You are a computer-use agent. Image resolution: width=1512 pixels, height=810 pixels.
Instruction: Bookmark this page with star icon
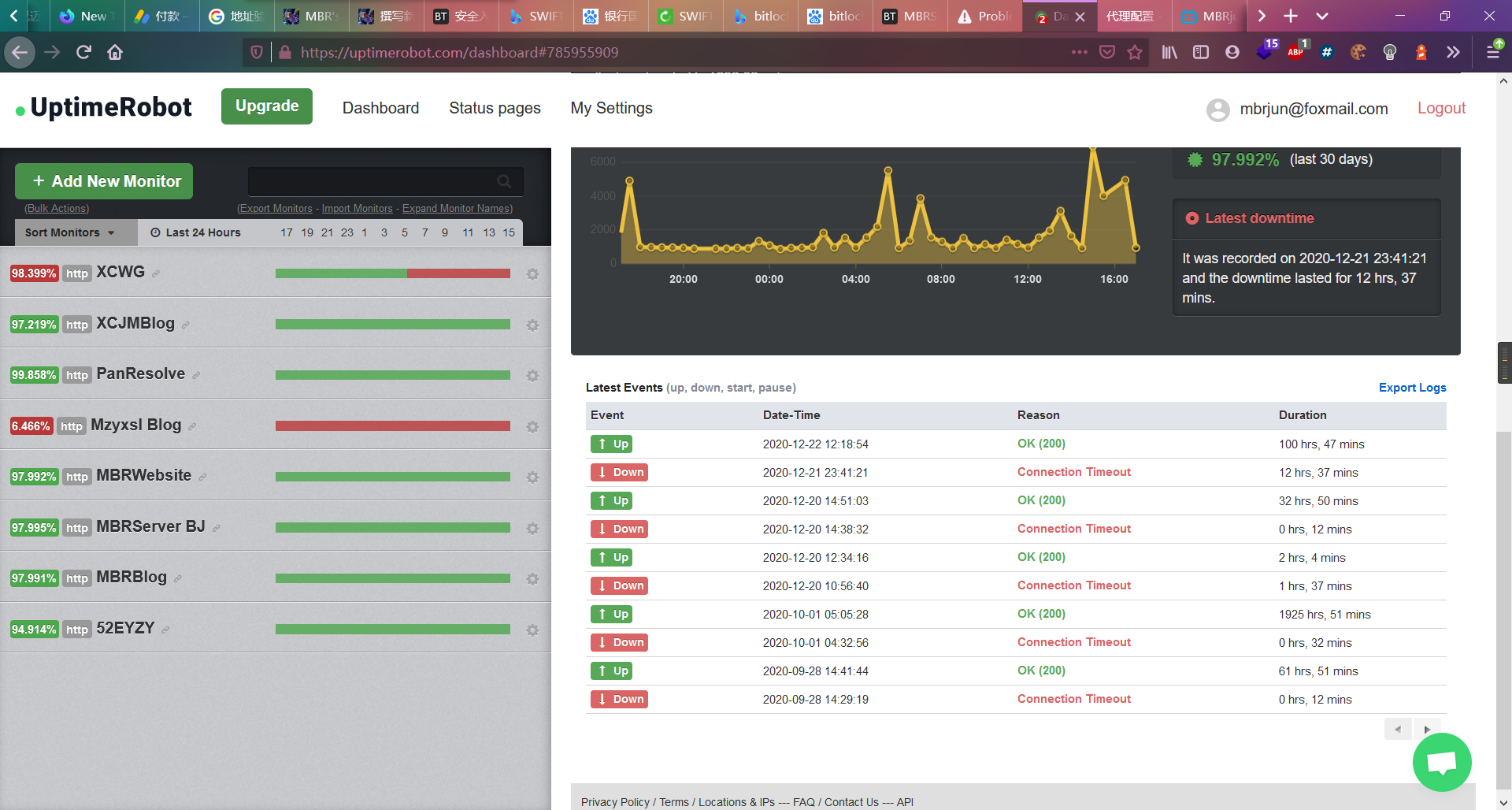pyautogui.click(x=1135, y=52)
